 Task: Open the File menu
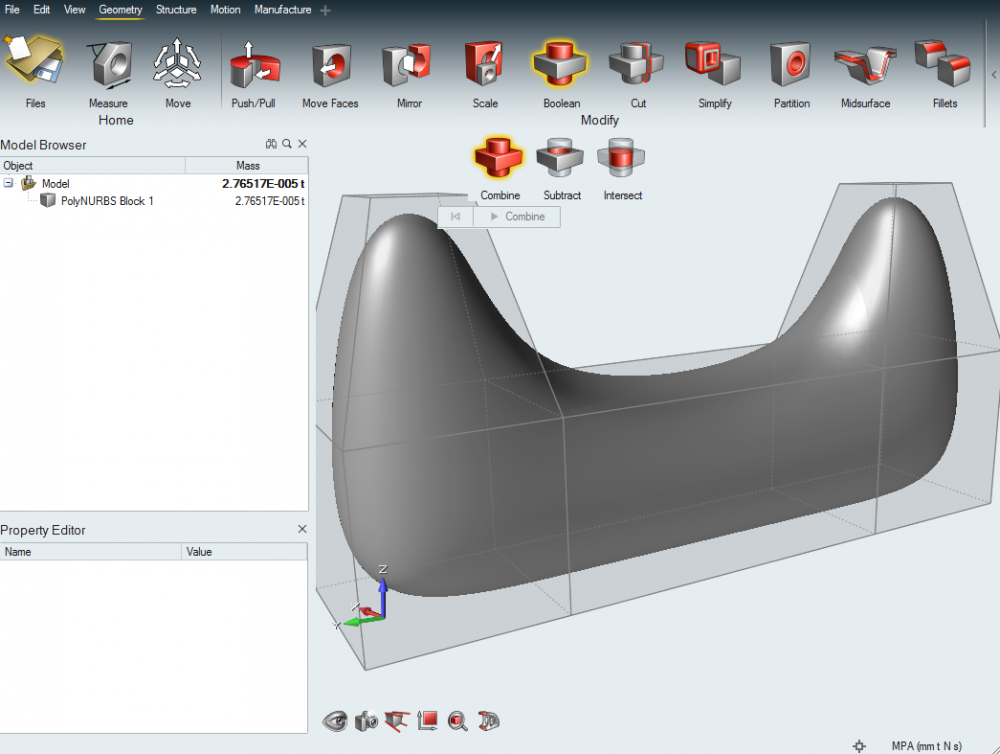pos(12,10)
